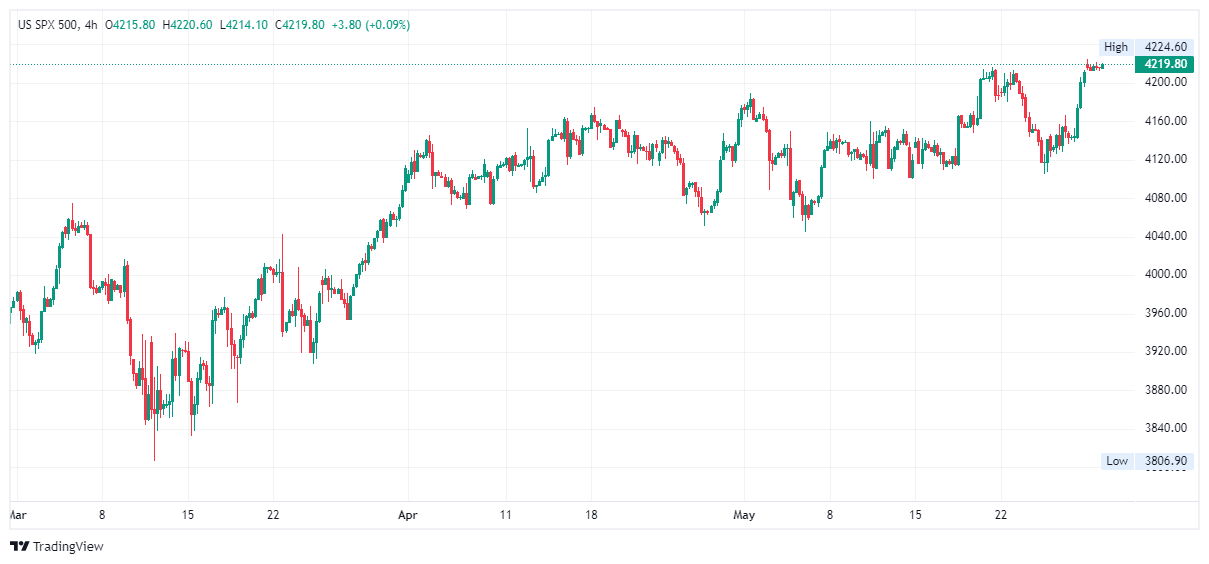Viewport: 1209px width, 564px height.
Task: Click the TradingView logo icon
Action: (x=19, y=546)
